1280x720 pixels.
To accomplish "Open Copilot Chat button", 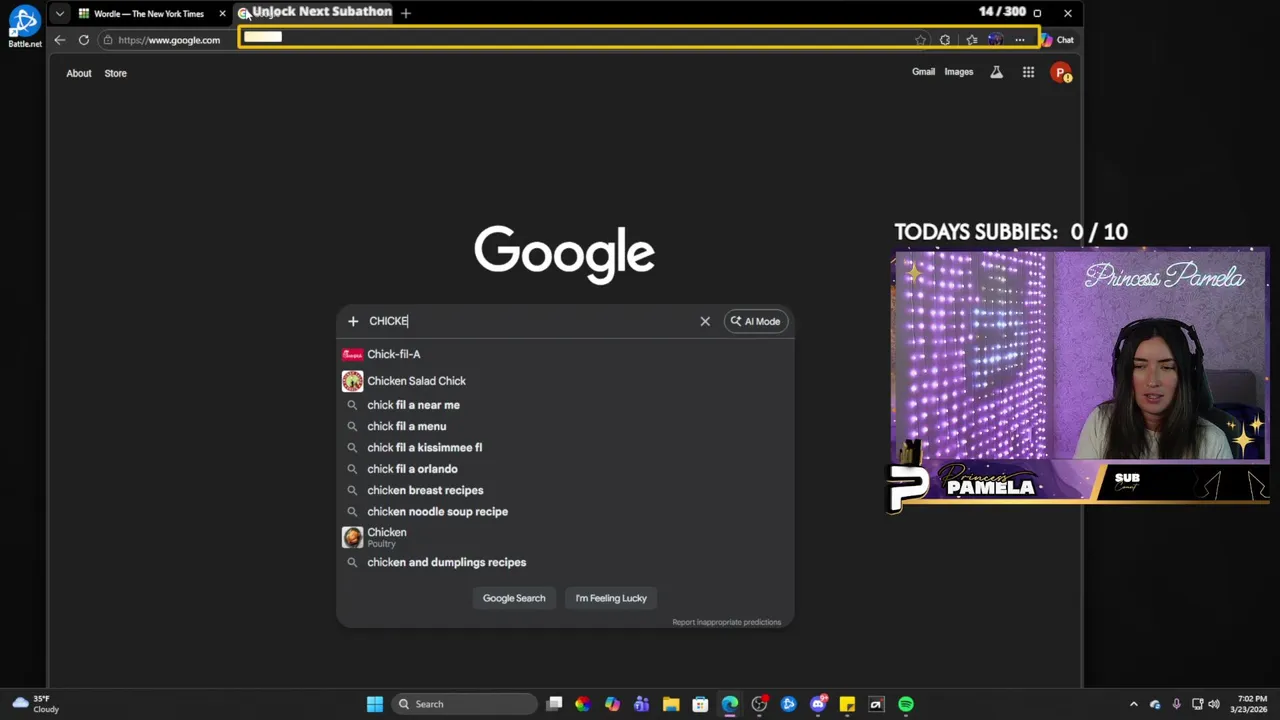I will point(1058,40).
